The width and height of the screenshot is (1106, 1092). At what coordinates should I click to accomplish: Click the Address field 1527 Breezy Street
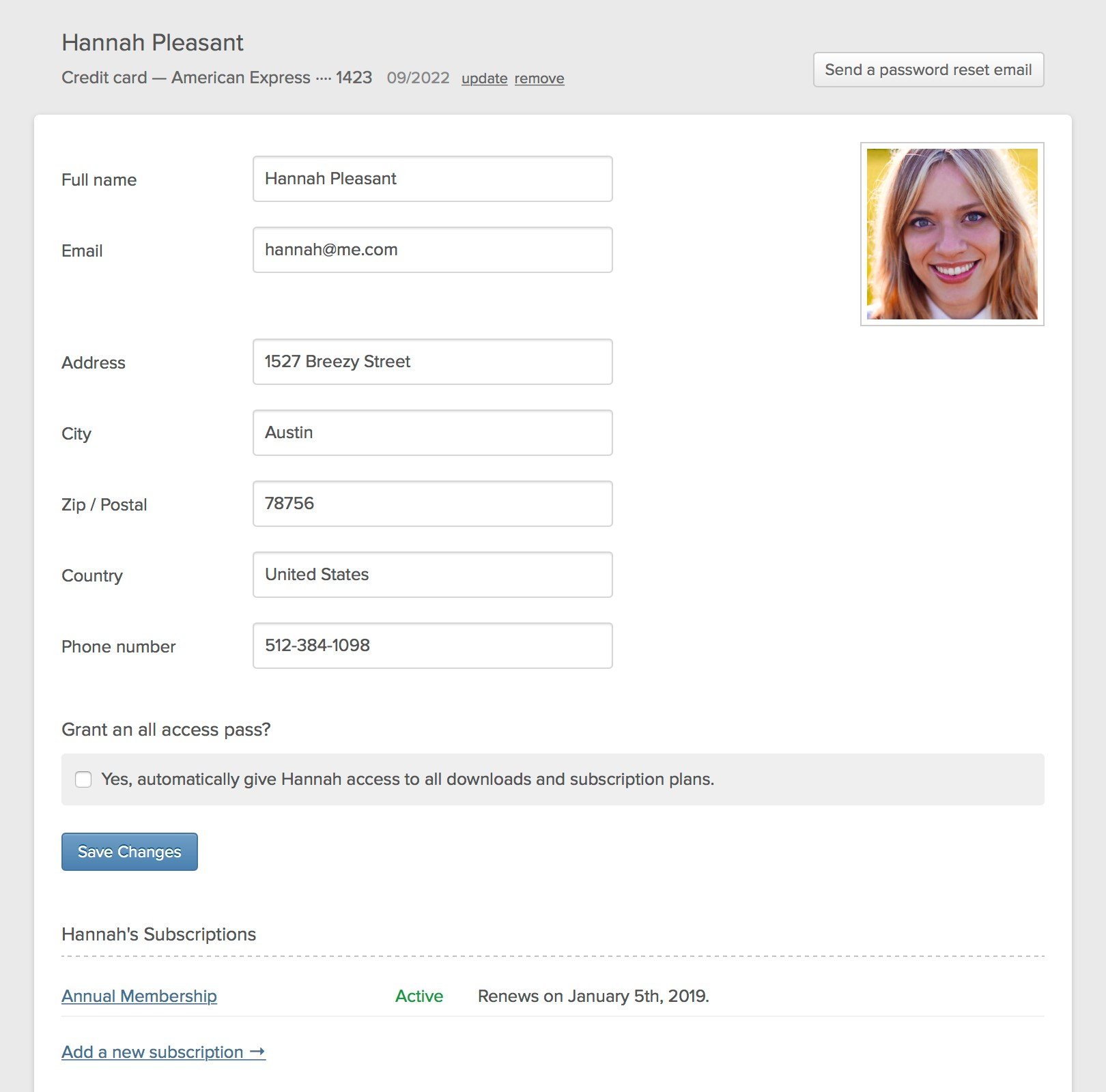433,362
